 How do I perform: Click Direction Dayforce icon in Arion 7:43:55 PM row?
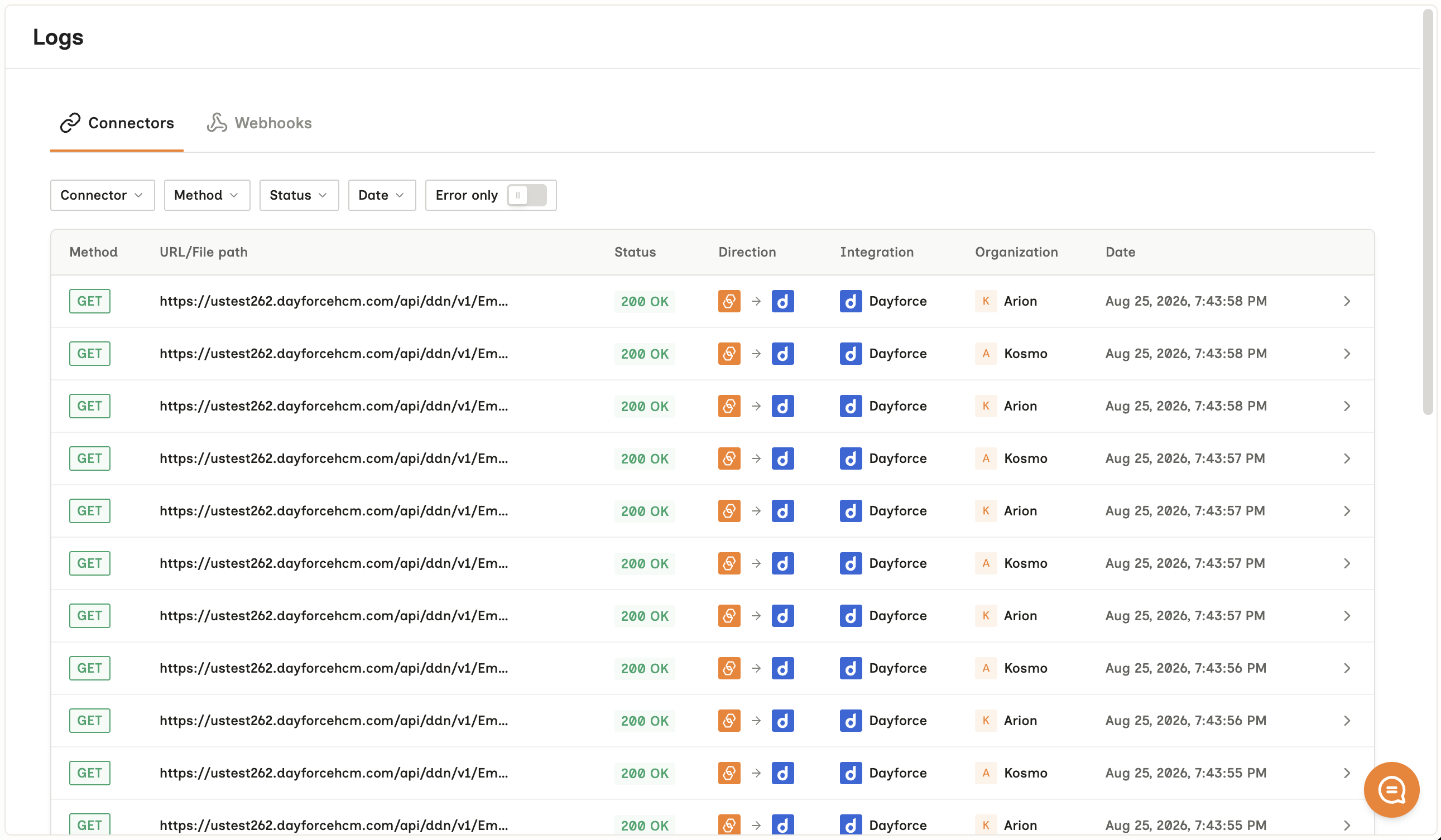(783, 825)
